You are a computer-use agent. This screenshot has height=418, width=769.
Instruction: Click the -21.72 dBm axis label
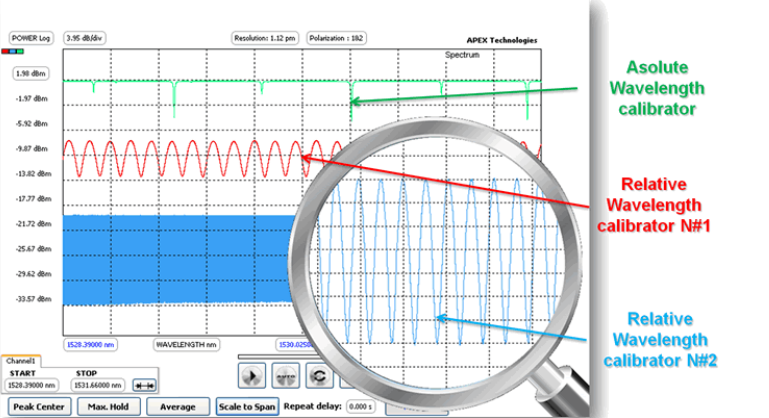33,224
